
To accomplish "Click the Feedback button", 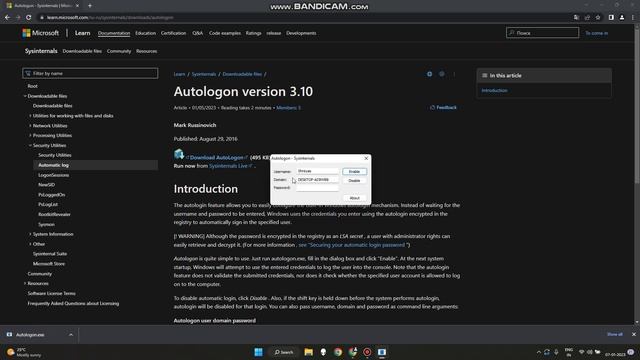I will 443,107.
